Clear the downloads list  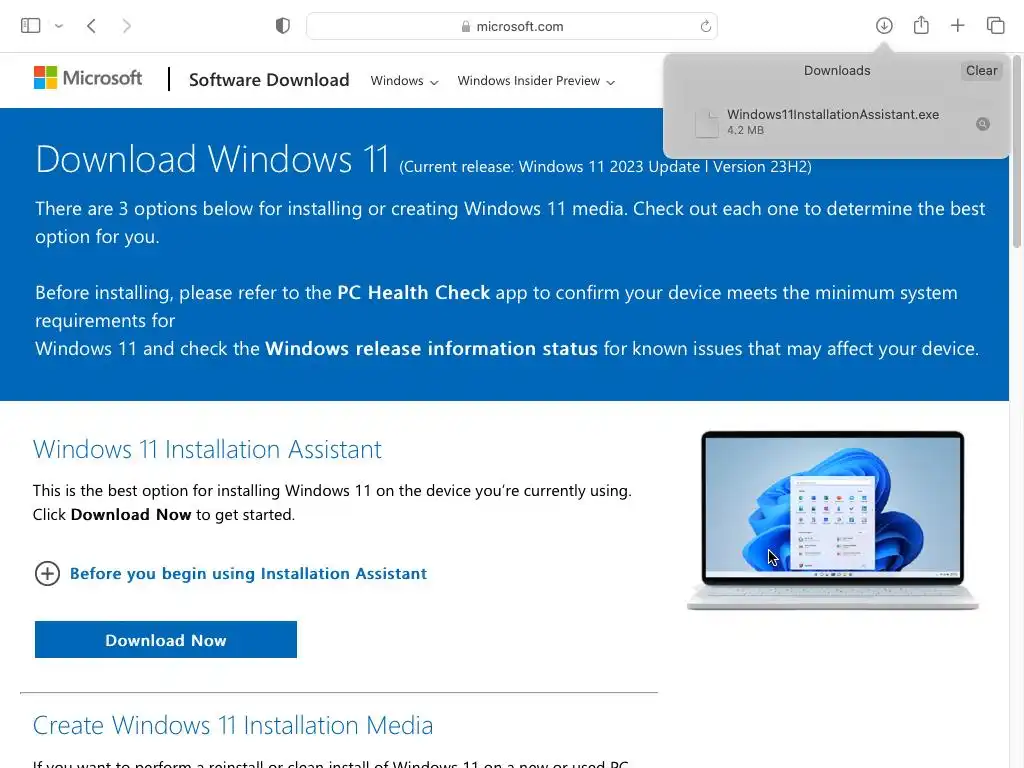tap(981, 71)
